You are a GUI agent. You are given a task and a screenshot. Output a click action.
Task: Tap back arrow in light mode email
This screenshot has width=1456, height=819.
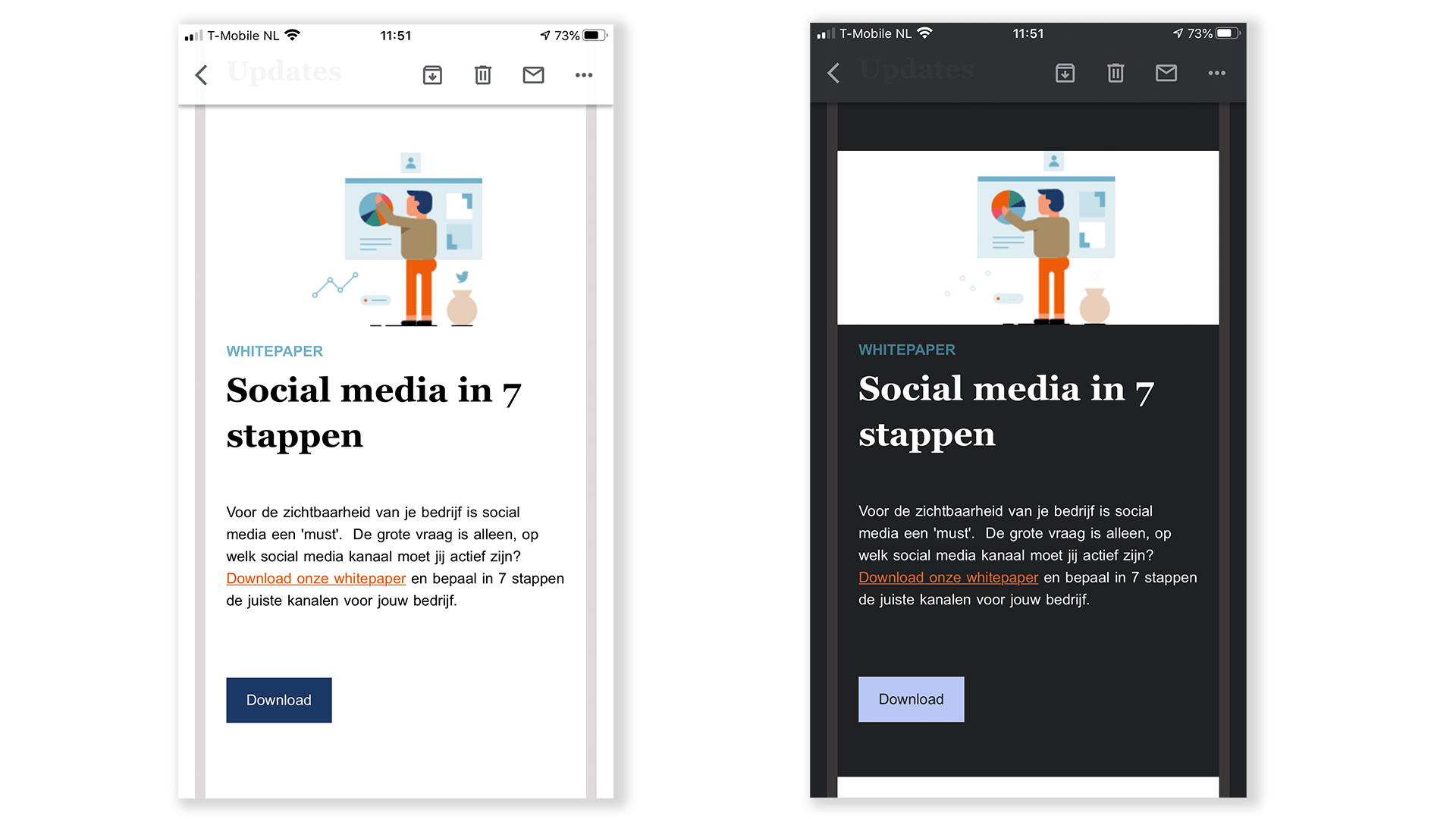pos(201,75)
